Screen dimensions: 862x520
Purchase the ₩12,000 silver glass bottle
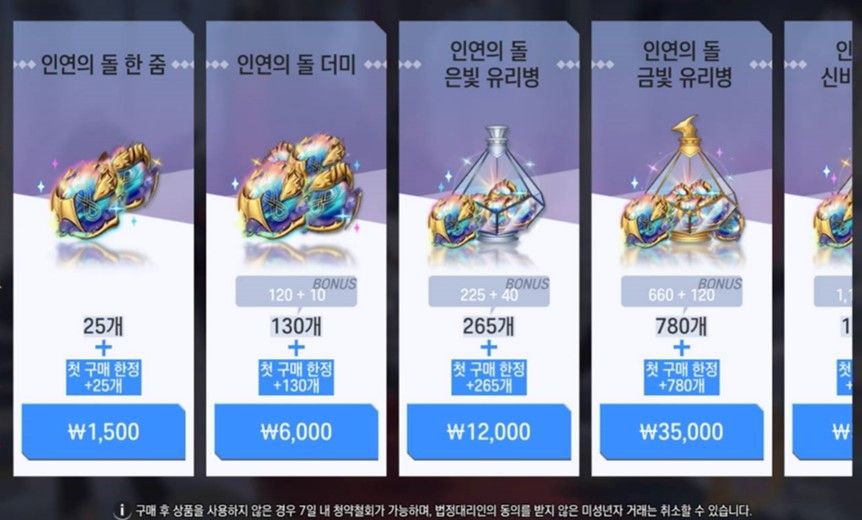coord(489,432)
